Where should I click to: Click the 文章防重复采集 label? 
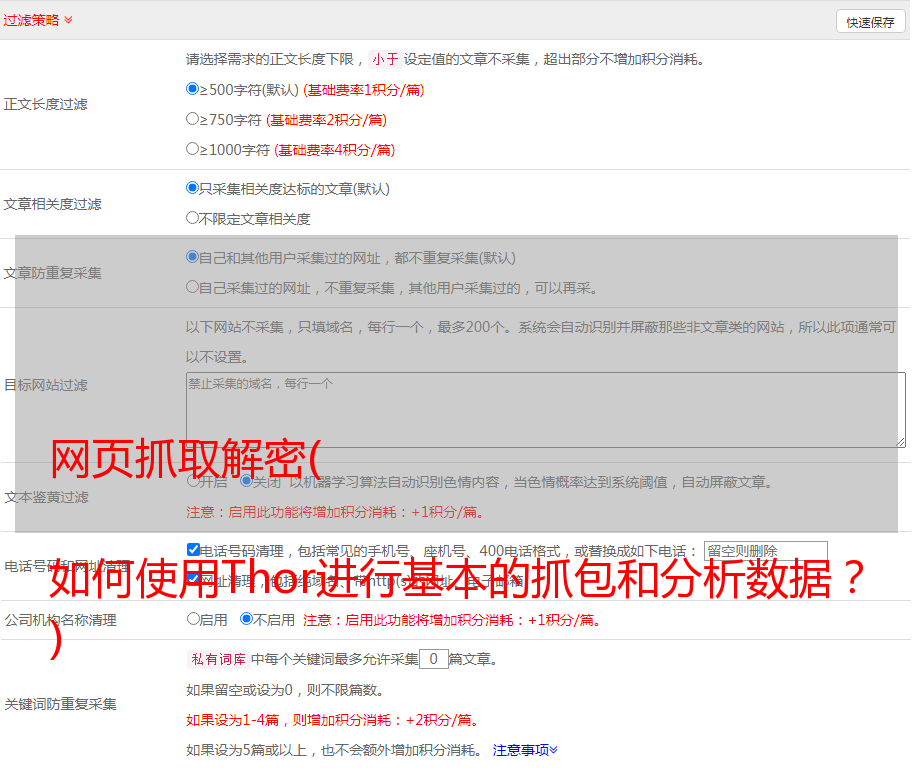tap(52, 273)
